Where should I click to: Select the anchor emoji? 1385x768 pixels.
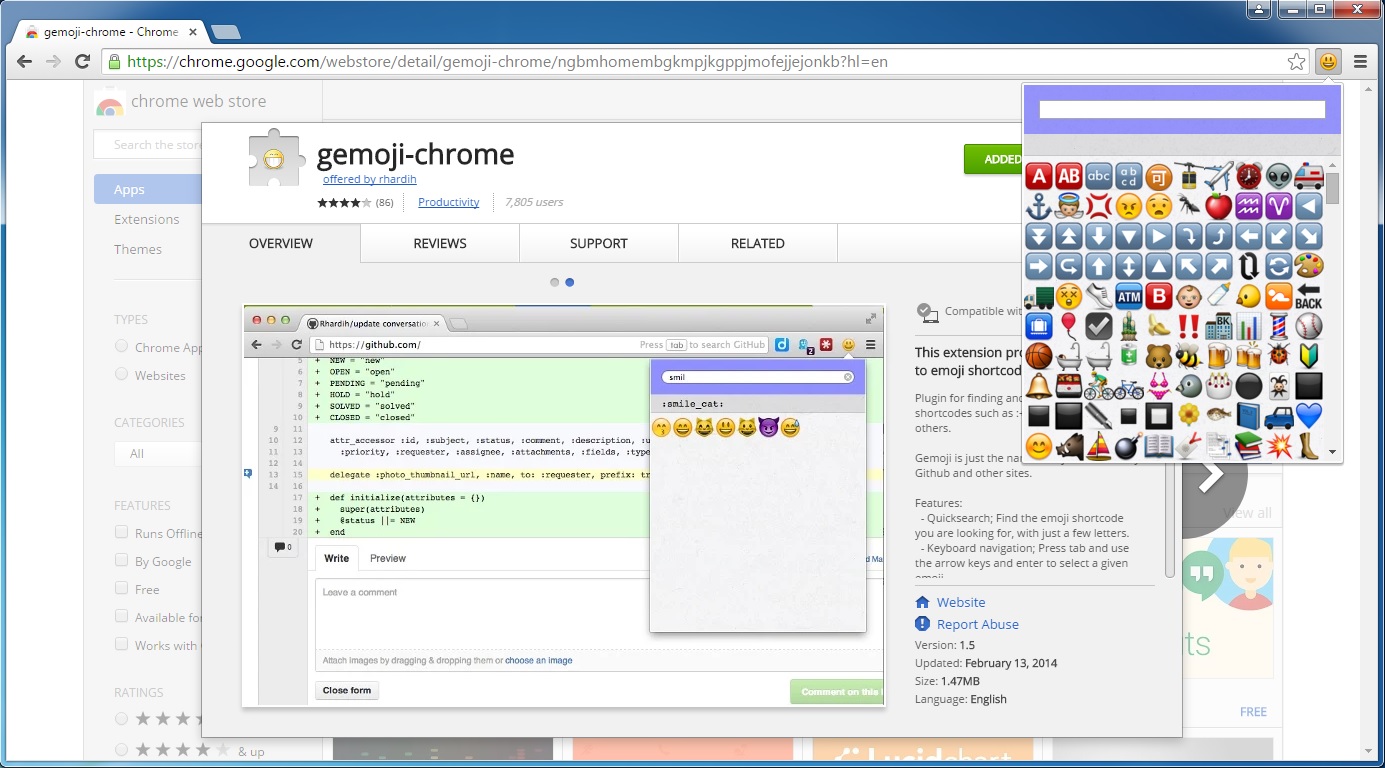click(x=1039, y=206)
